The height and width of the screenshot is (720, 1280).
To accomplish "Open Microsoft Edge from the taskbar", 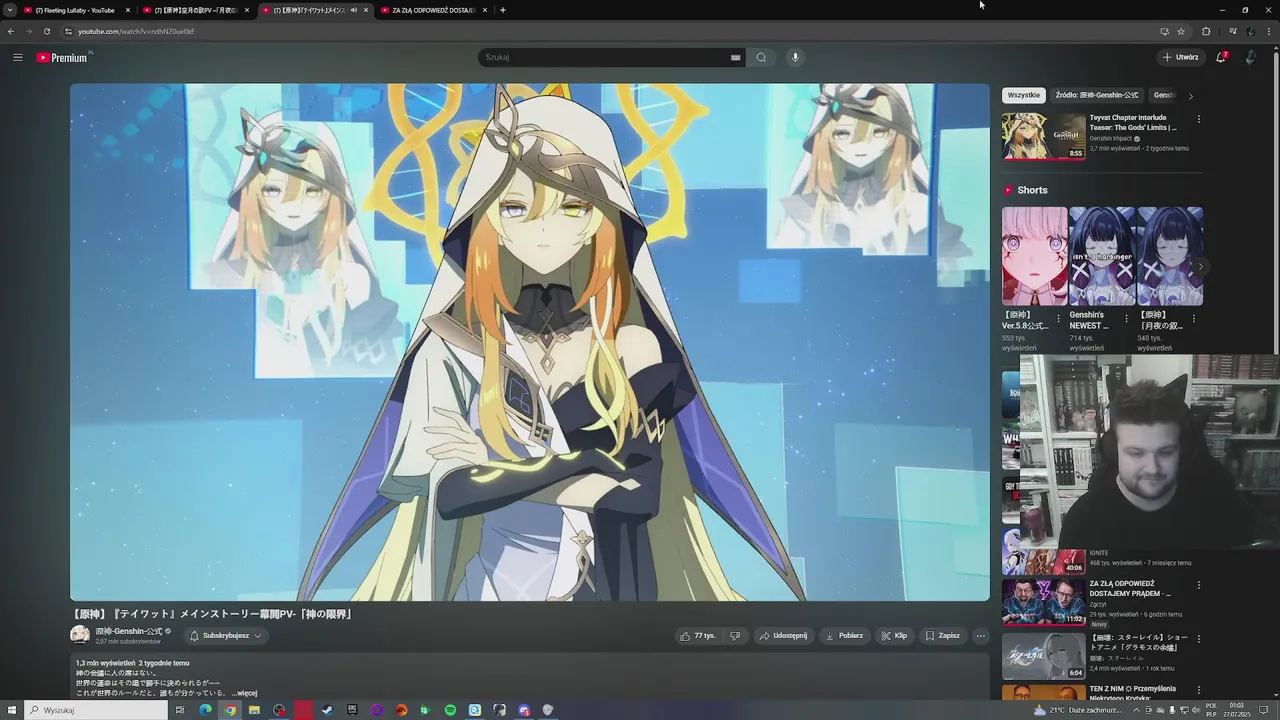I will 206,710.
